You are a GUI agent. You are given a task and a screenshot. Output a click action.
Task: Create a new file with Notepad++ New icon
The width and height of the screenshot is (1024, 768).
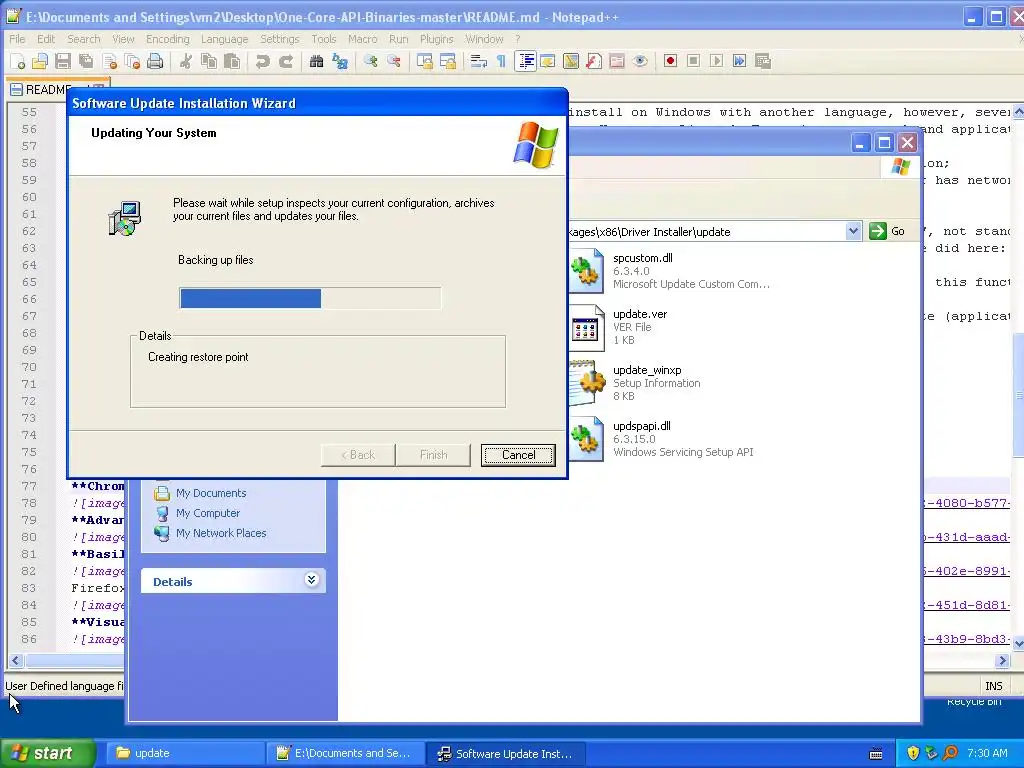click(x=18, y=61)
